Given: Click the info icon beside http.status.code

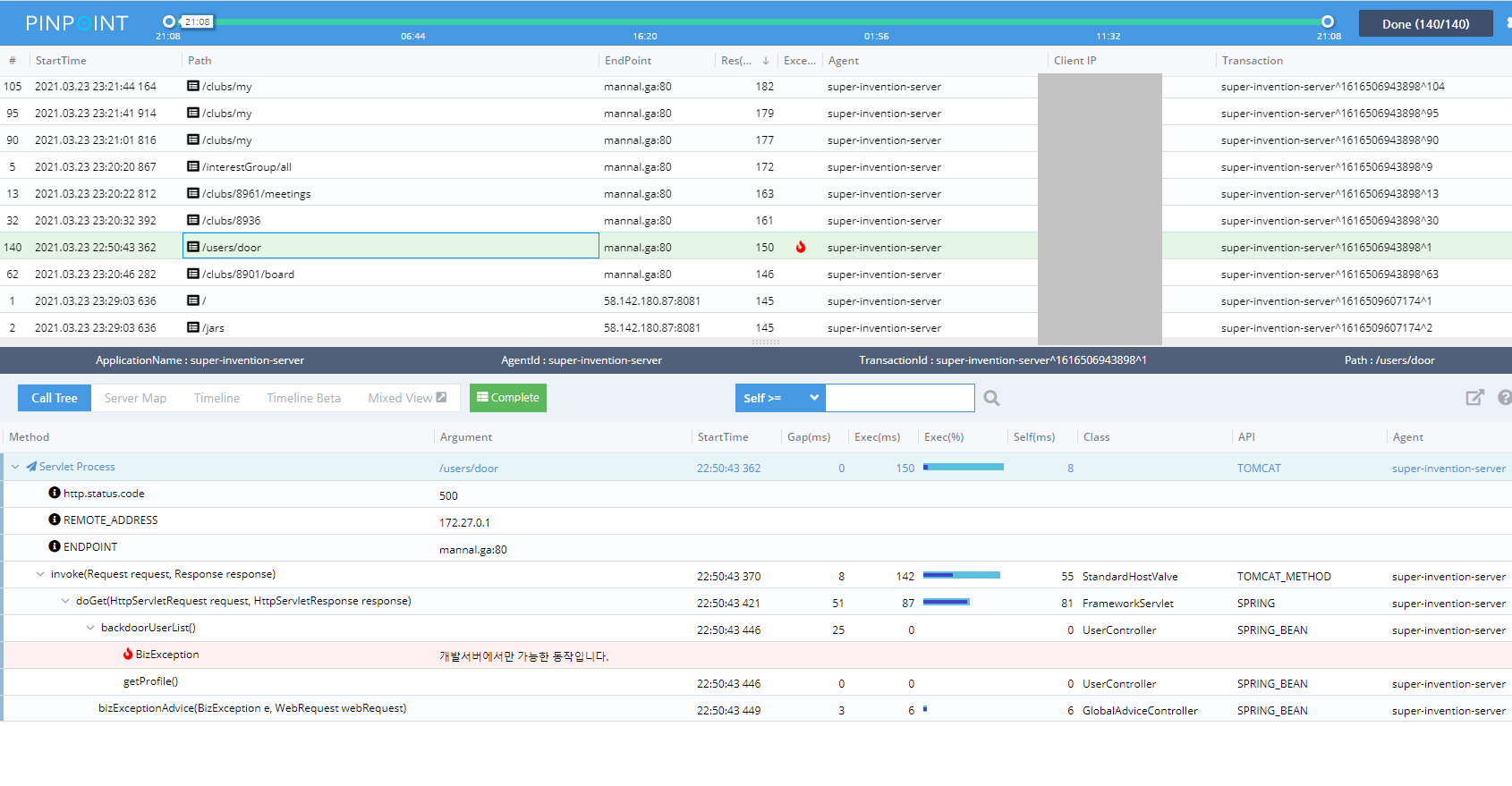Looking at the screenshot, I should [55, 493].
